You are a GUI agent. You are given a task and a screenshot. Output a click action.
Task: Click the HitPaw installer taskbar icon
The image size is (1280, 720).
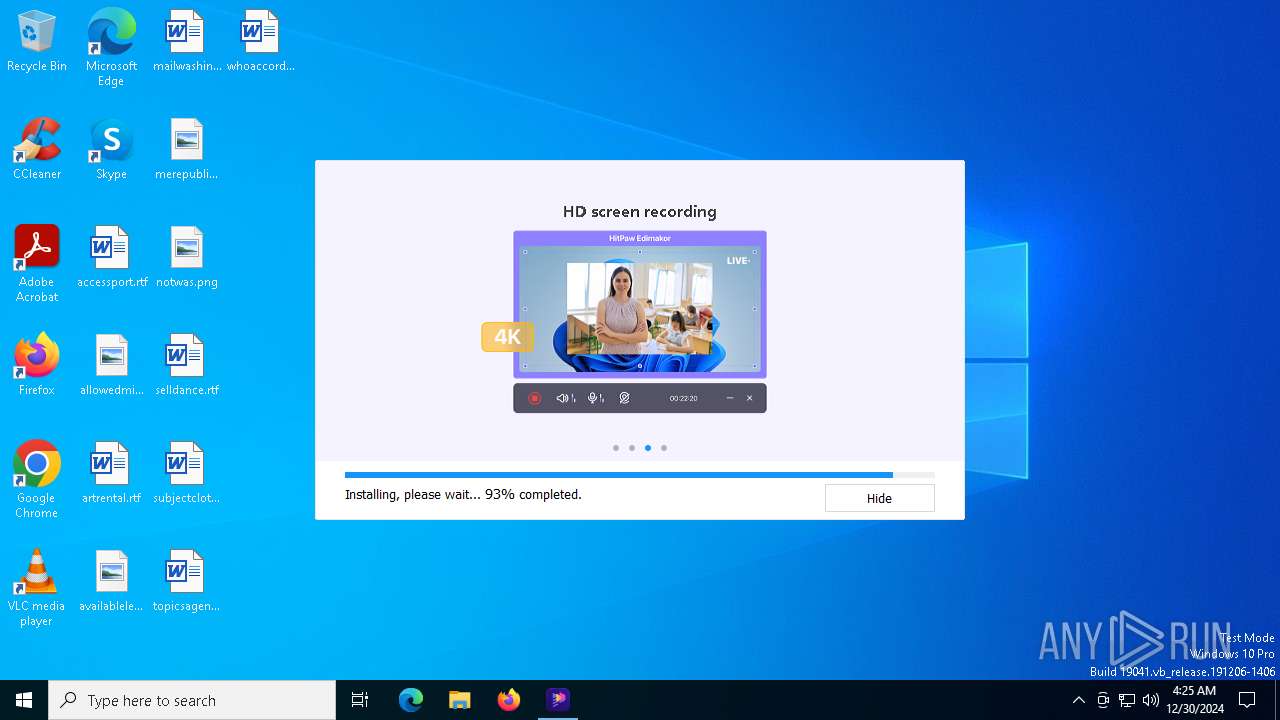tap(558, 700)
